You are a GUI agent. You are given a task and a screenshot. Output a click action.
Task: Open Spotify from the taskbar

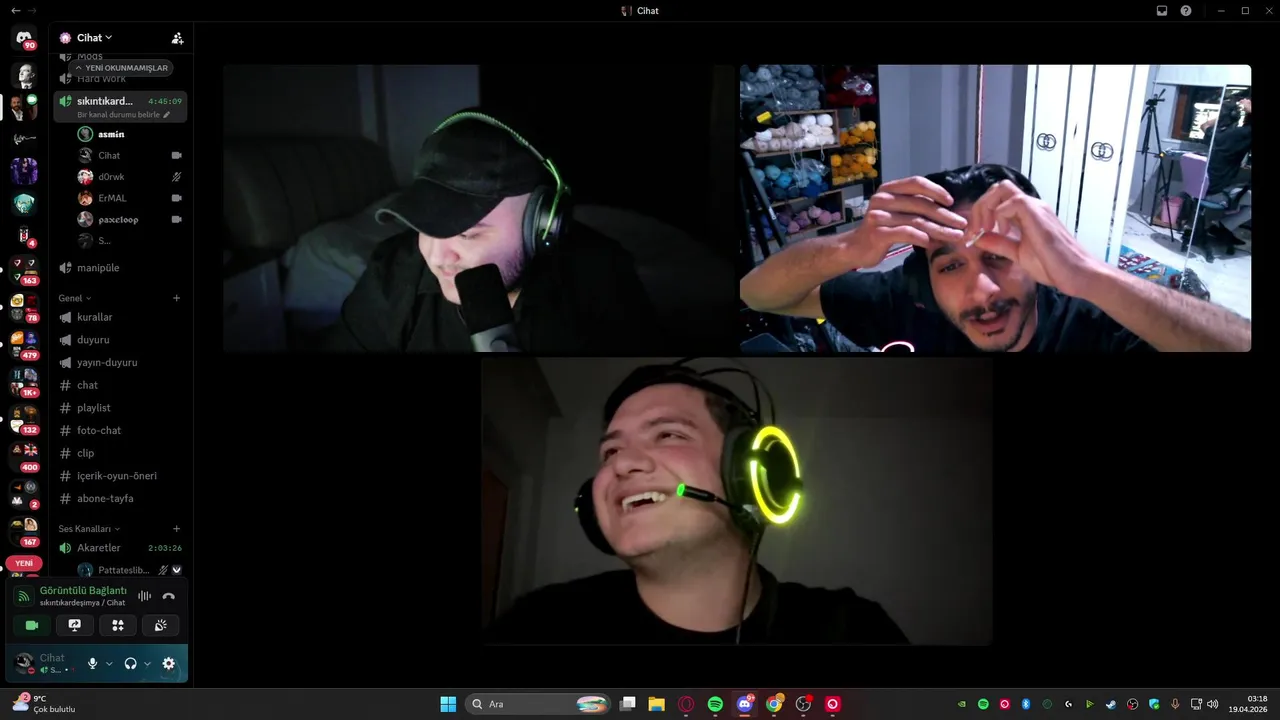[715, 704]
